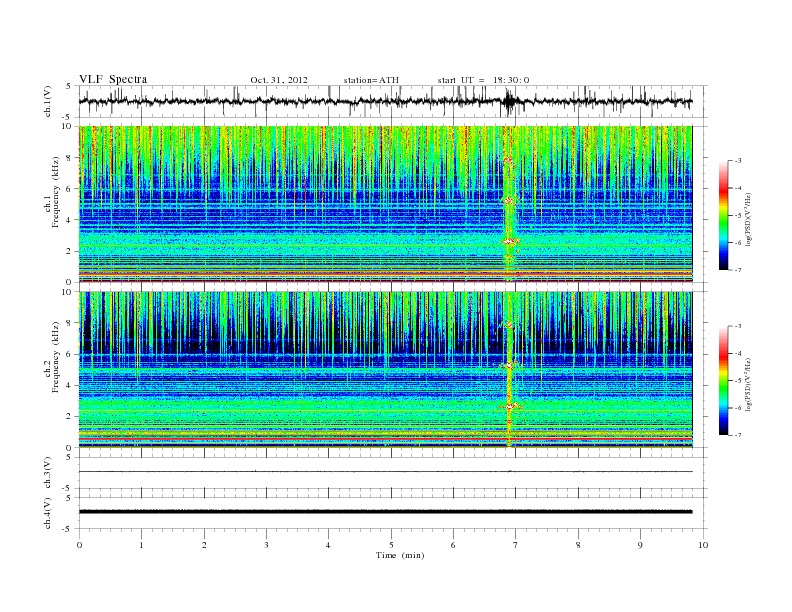
Task: Click the ch.1 waveform spike near 7 minutes
Action: click(x=509, y=103)
